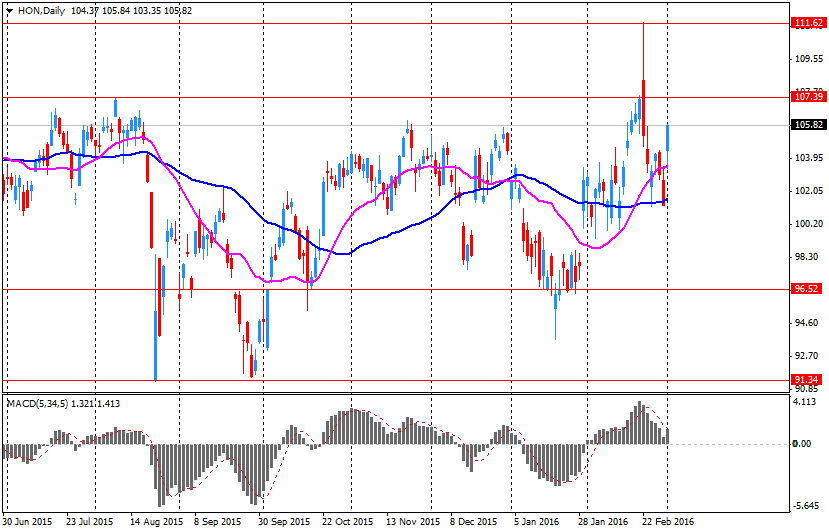Click the 102.05 price axis value

pos(809,191)
